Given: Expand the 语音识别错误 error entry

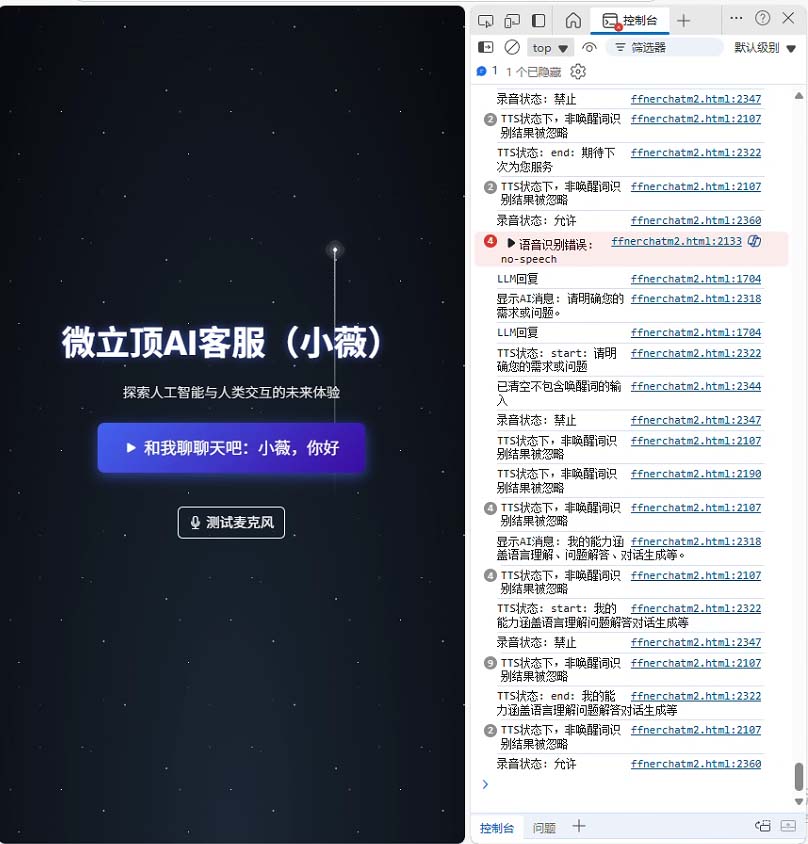Looking at the screenshot, I should coord(511,244).
